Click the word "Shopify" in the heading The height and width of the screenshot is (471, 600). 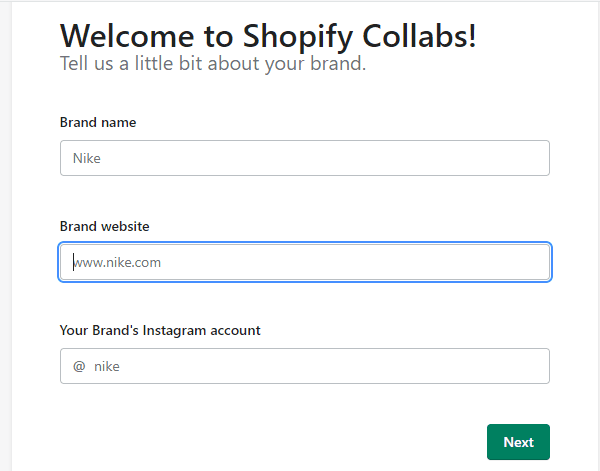click(298, 37)
